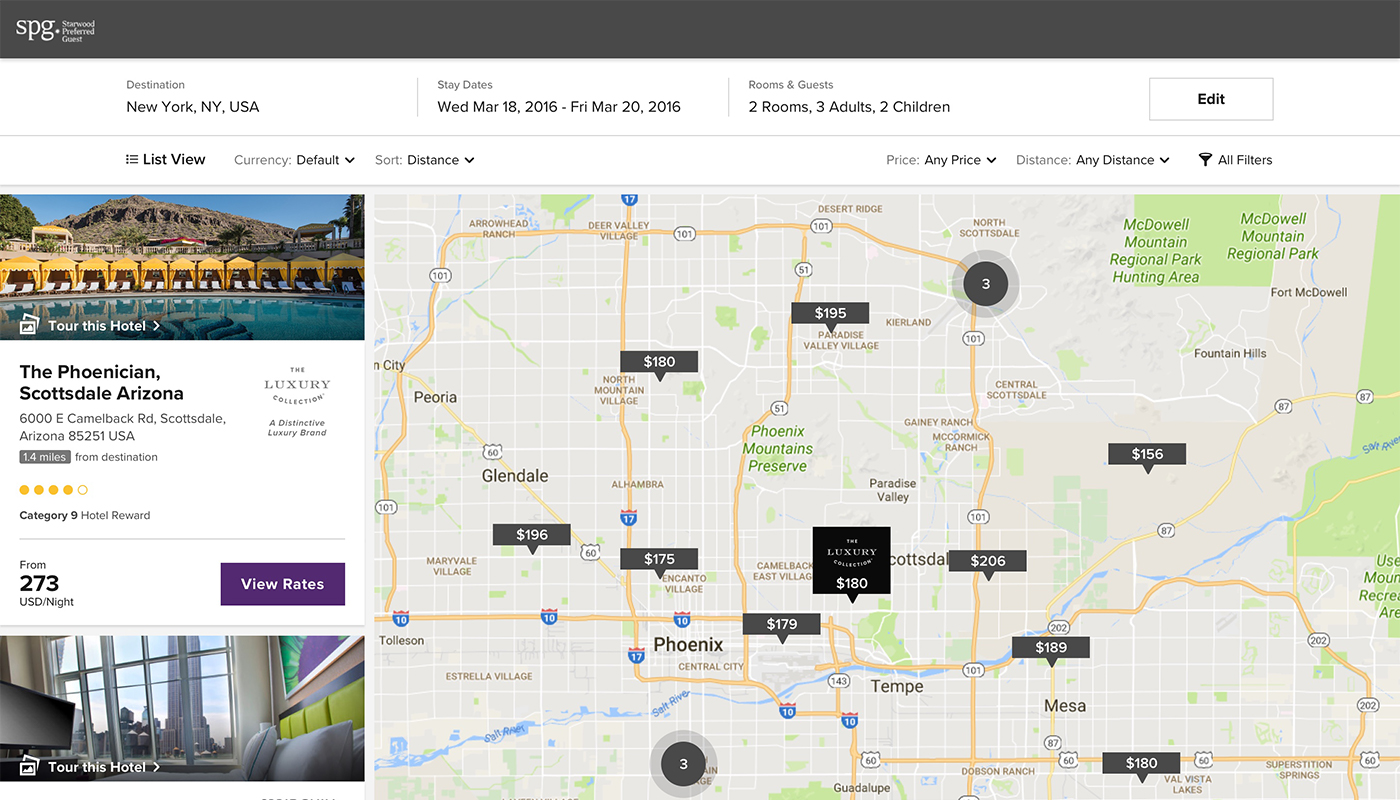Open All Filters panel
This screenshot has height=800, width=1400.
tap(1235, 160)
